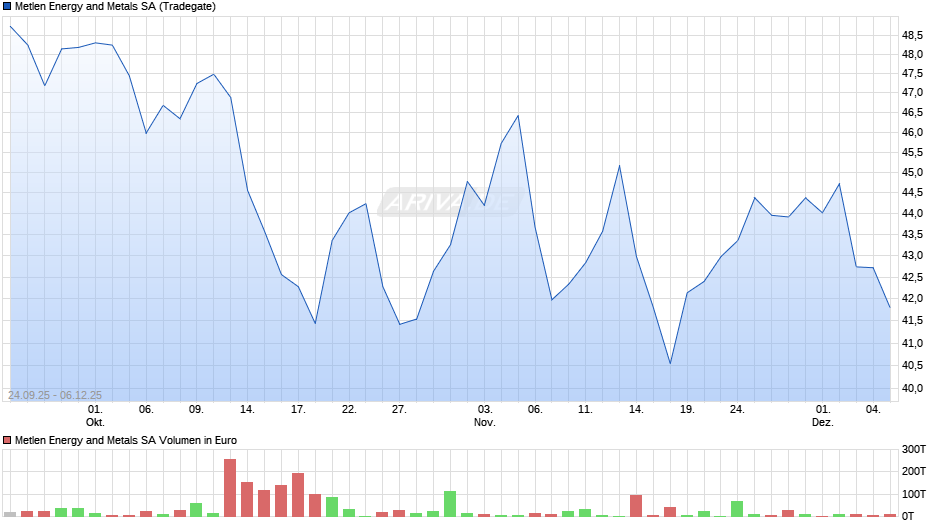Select the 'Metlen Energy and Metals SA Volumen in Euro' label
This screenshot has width=940, height=526.
(x=126, y=440)
